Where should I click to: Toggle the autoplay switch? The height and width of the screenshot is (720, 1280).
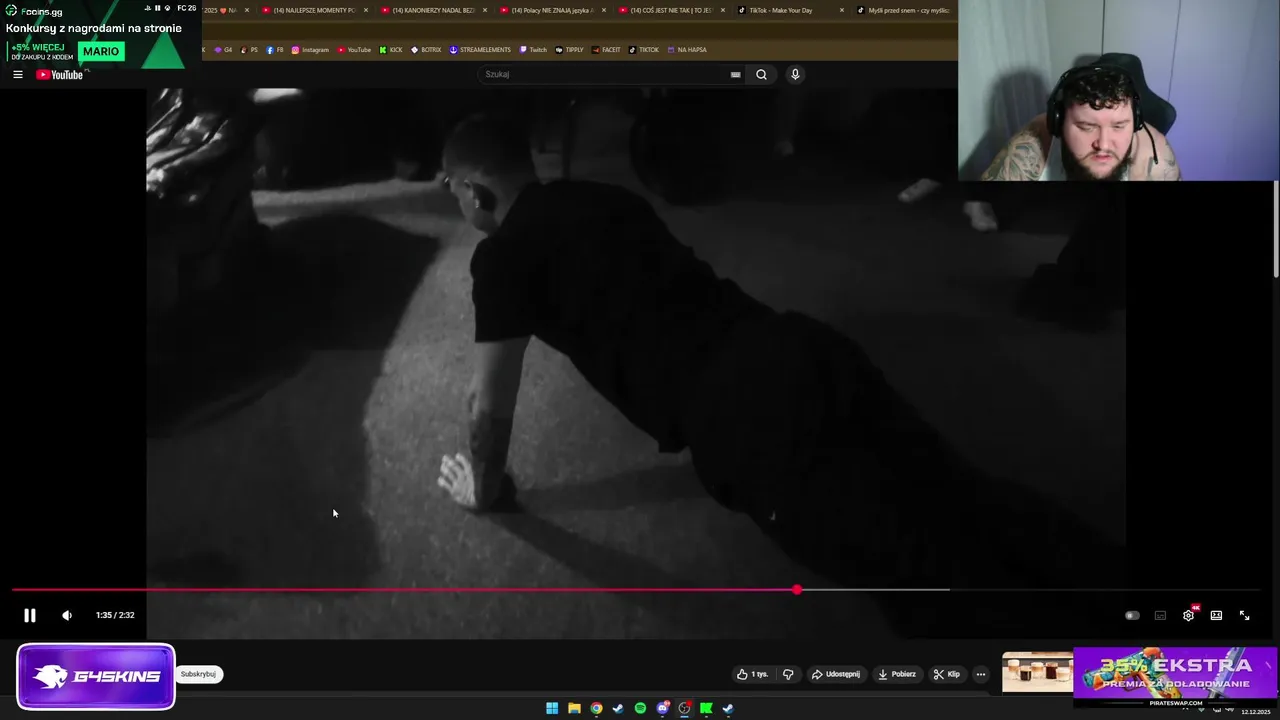point(1132,616)
